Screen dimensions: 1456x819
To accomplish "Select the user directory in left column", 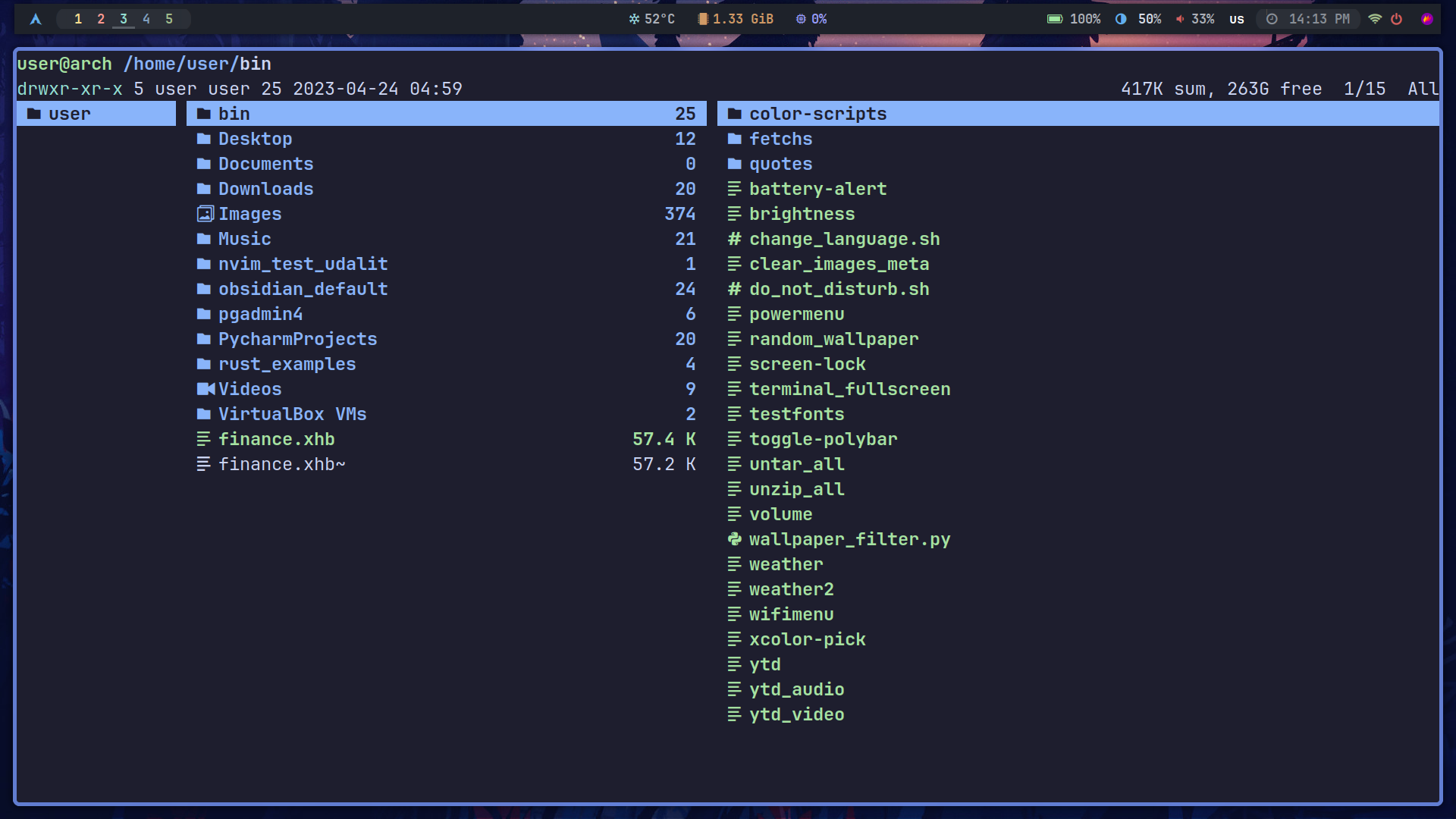I will coord(69,114).
